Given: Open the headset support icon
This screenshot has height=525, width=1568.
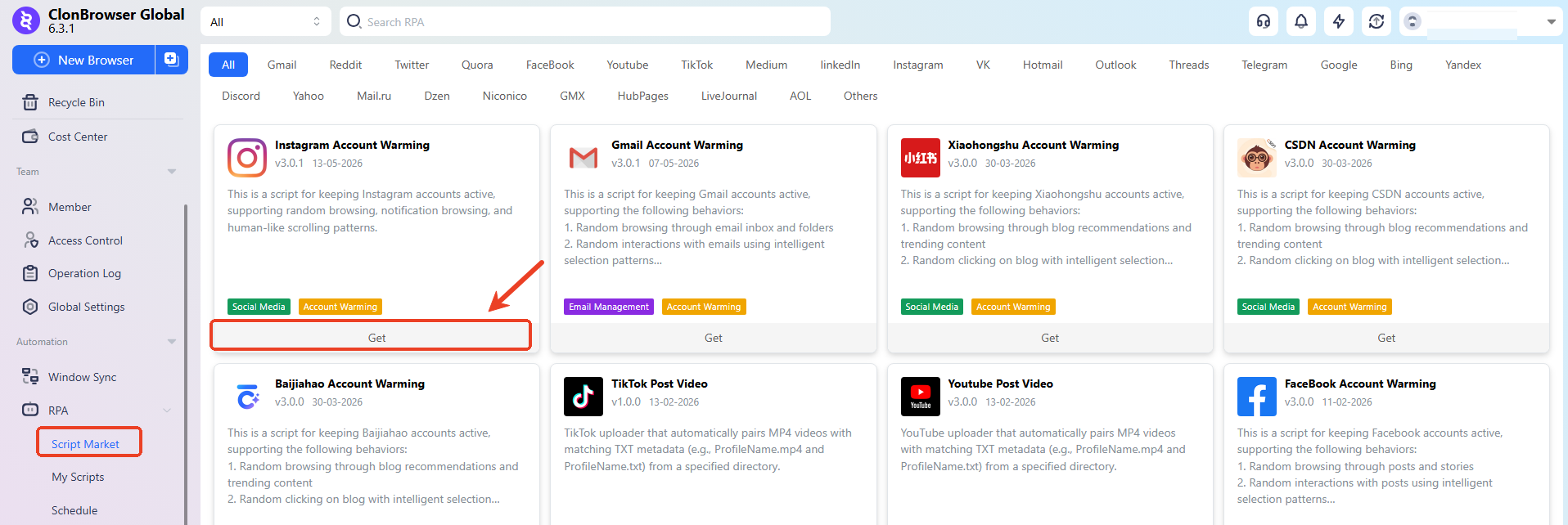Looking at the screenshot, I should pos(1264,21).
